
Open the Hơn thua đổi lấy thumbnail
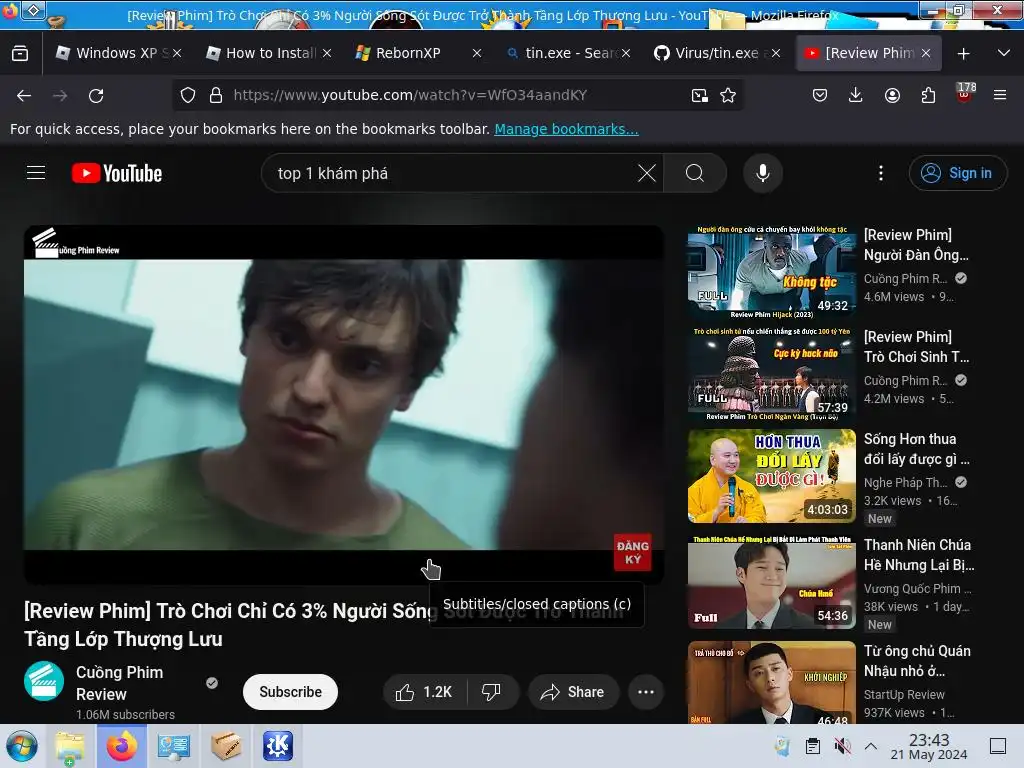771,476
